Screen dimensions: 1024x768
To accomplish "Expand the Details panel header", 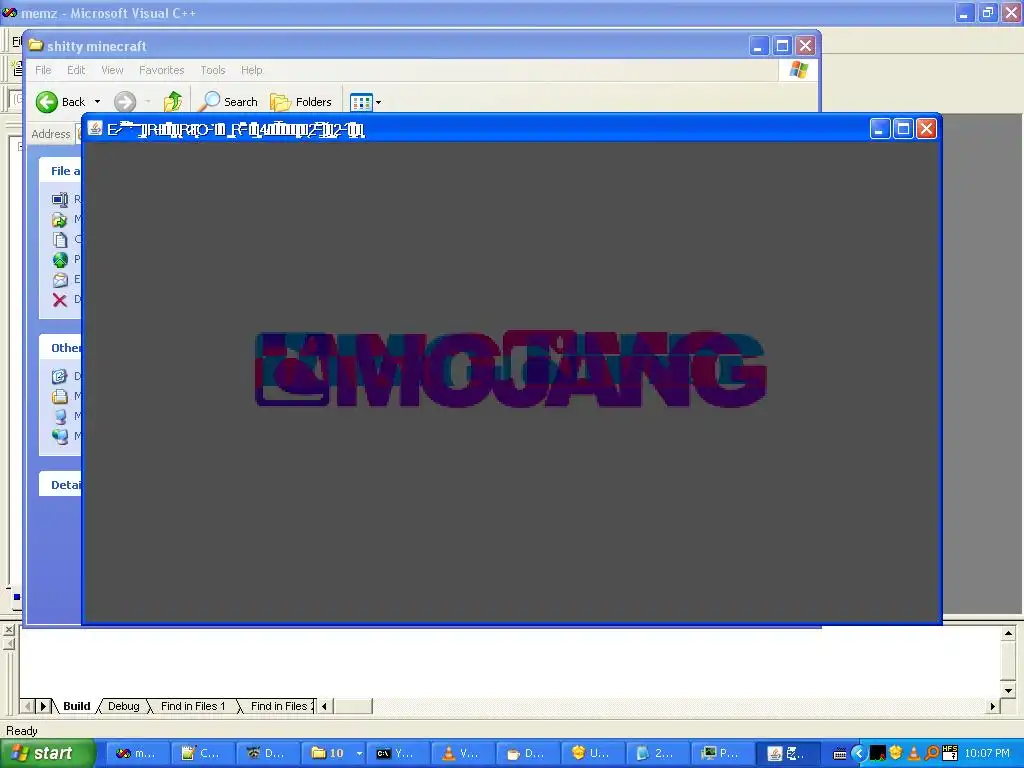I will click(60, 485).
